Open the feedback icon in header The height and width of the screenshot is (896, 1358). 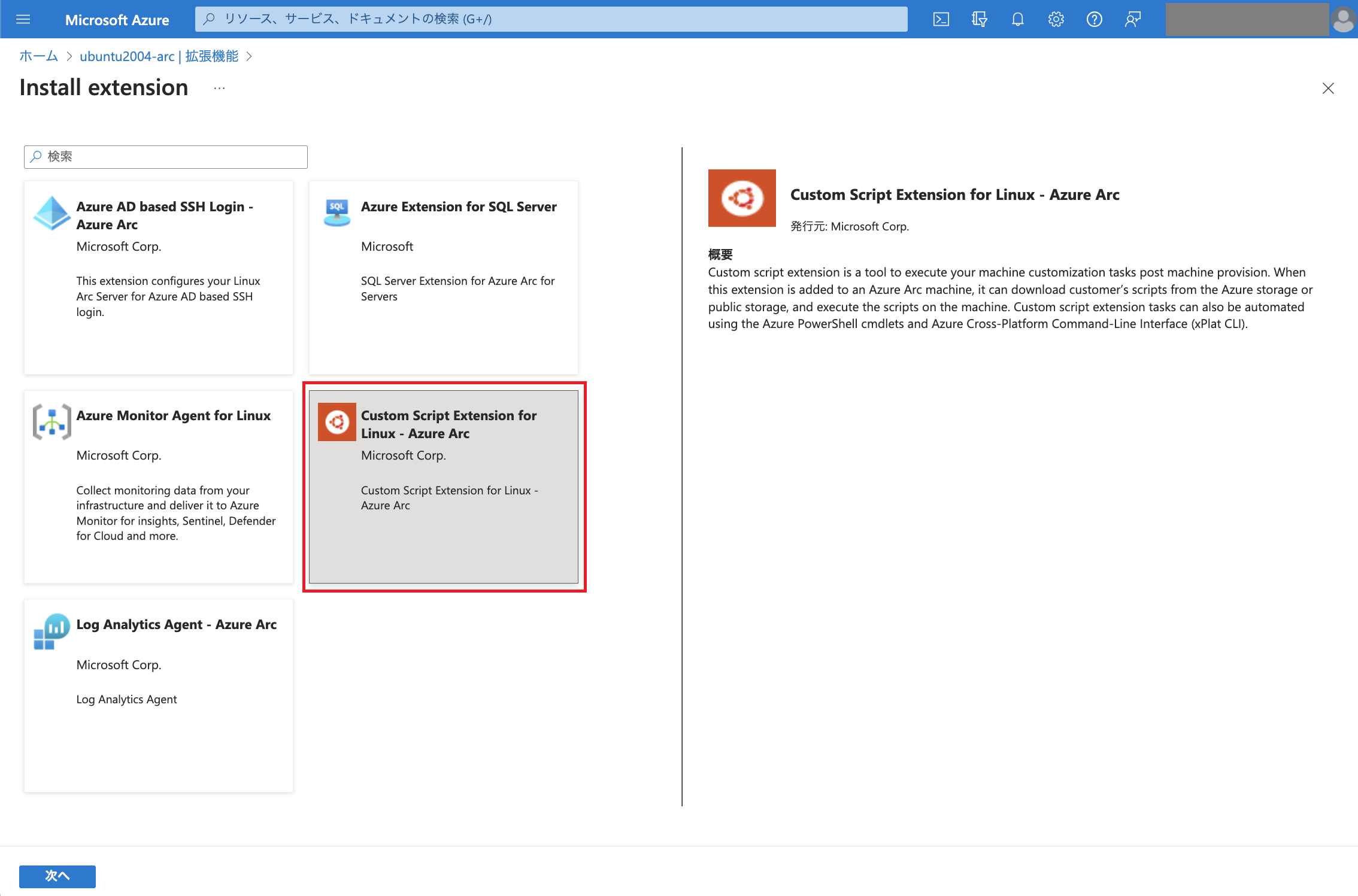(x=1132, y=19)
